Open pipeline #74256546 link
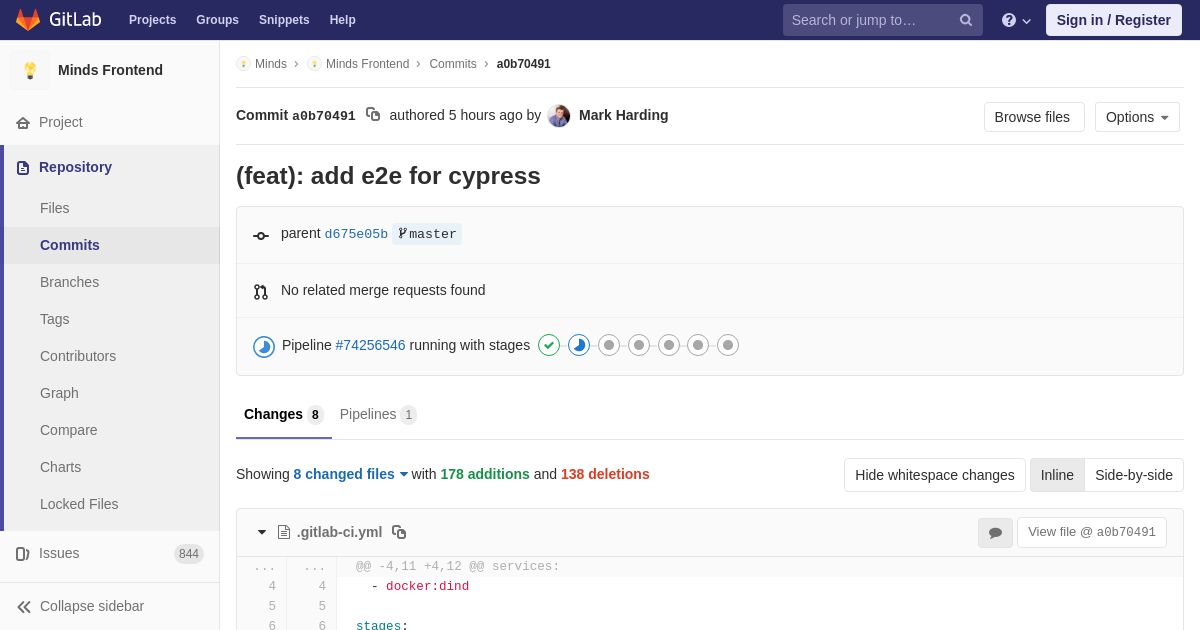 point(370,345)
